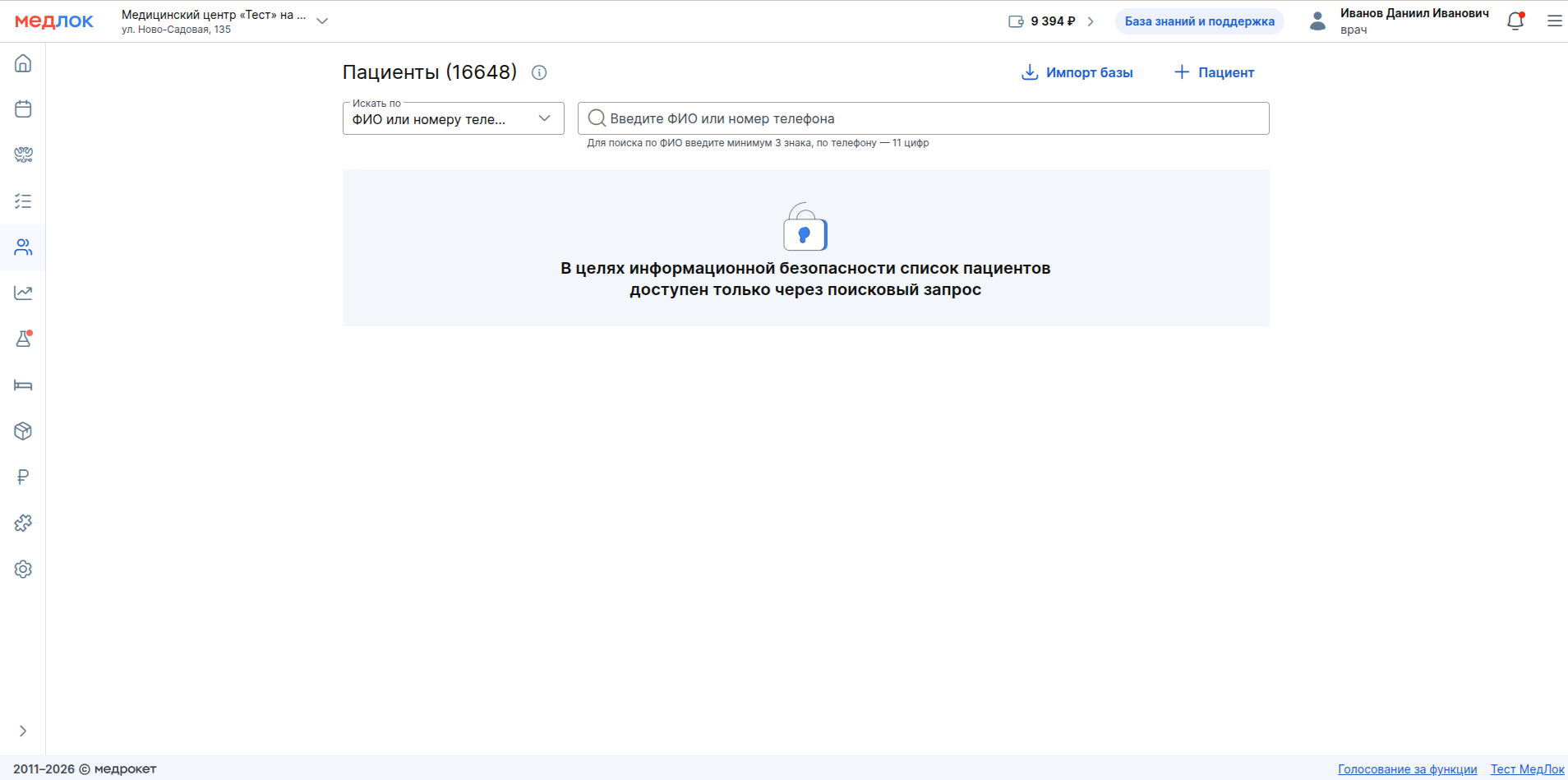Open the Пациенты section in sidebar
This screenshot has width=1568, height=780.
23,247
